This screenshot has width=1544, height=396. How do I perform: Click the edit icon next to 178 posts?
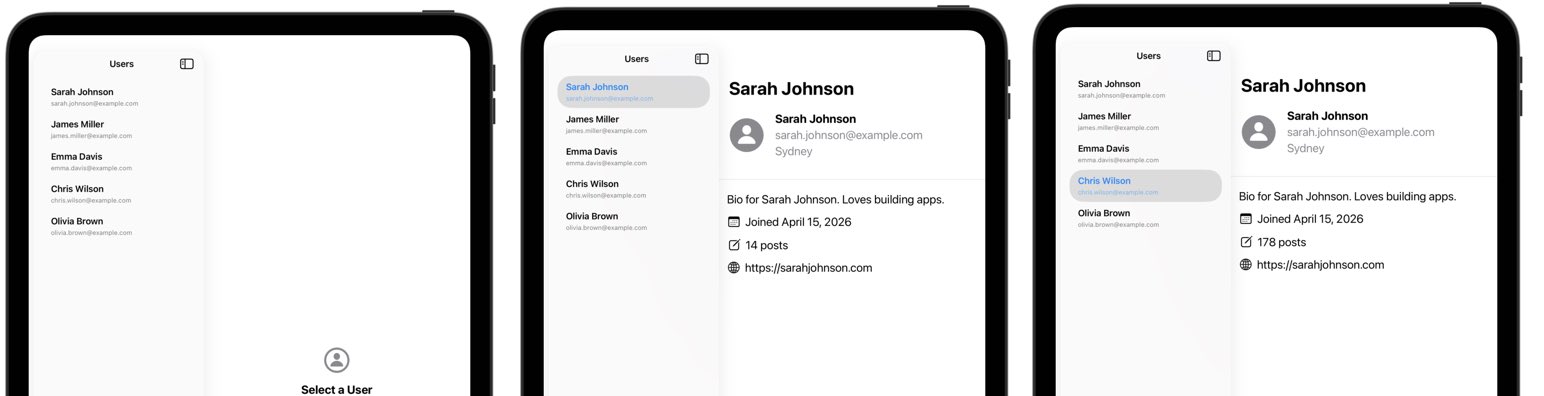click(1246, 242)
